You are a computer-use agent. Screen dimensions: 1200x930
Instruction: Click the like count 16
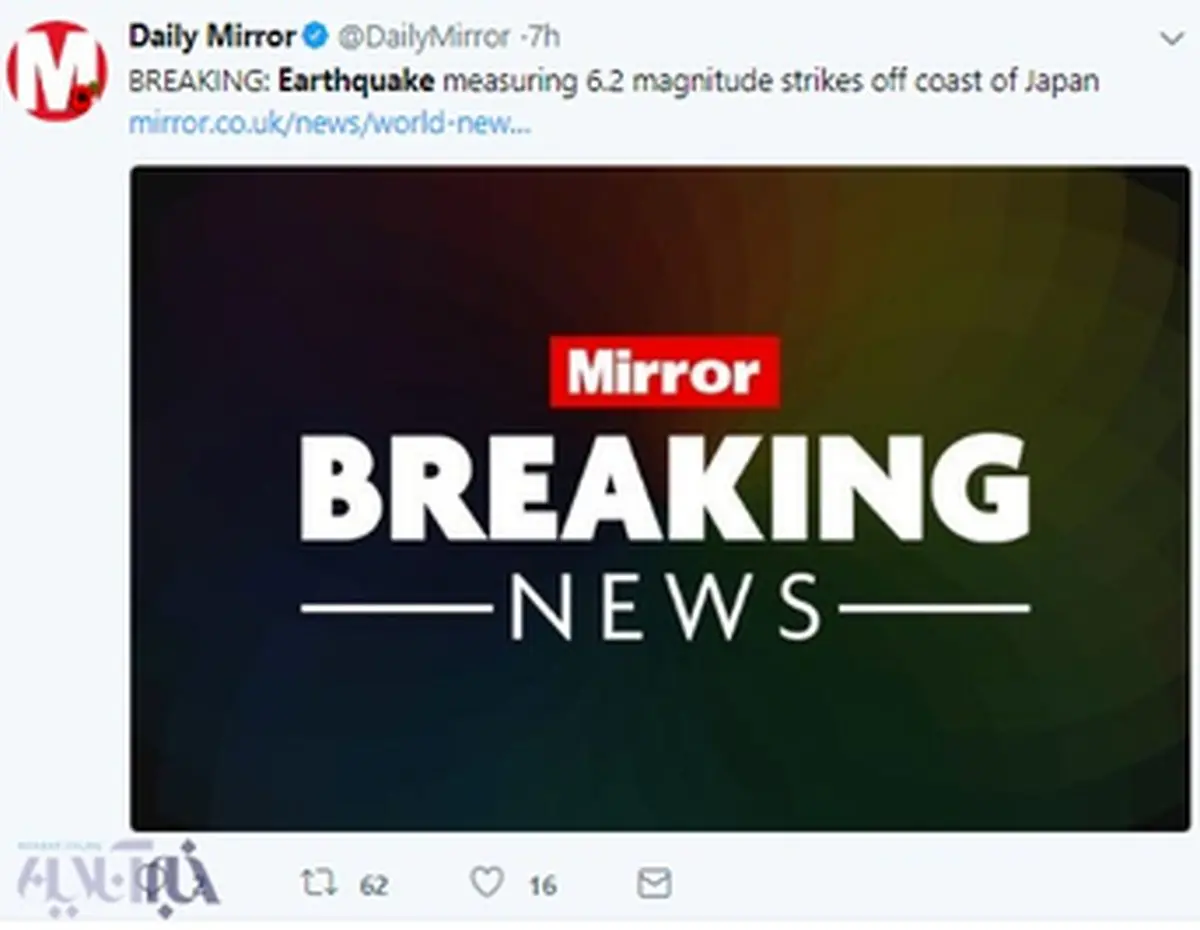[x=542, y=885]
